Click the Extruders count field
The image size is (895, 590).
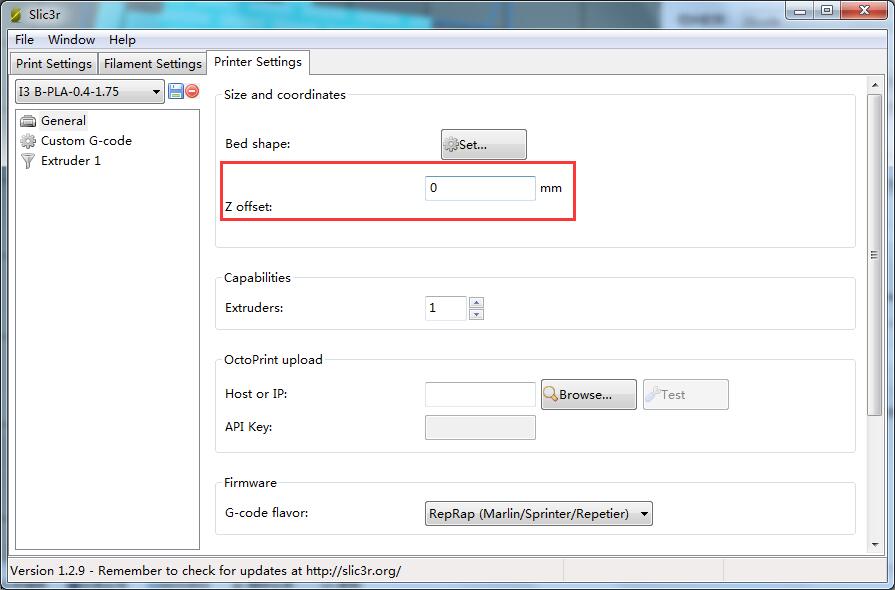446,308
